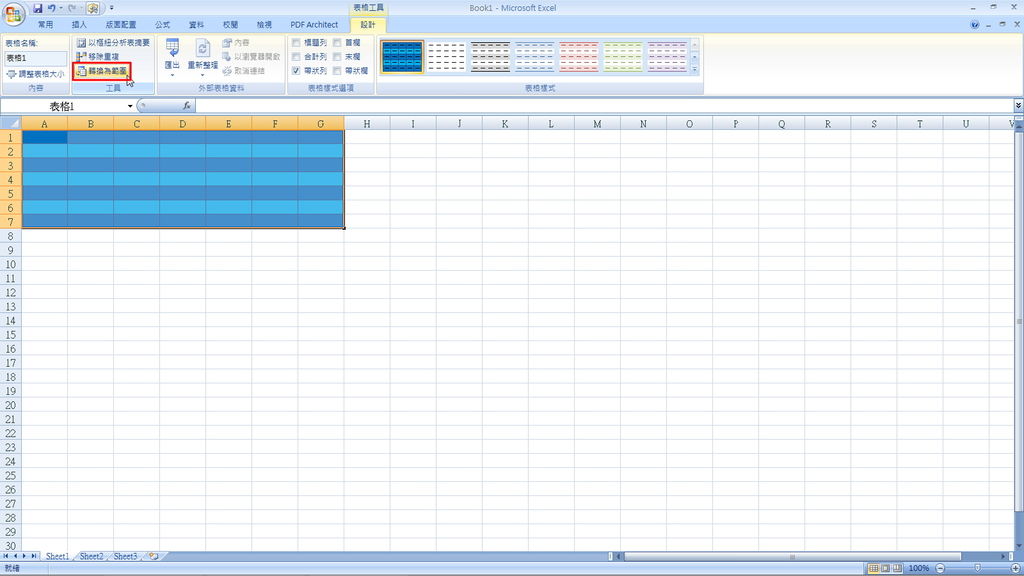Enable the 末欄 last column checkbox

(337, 57)
